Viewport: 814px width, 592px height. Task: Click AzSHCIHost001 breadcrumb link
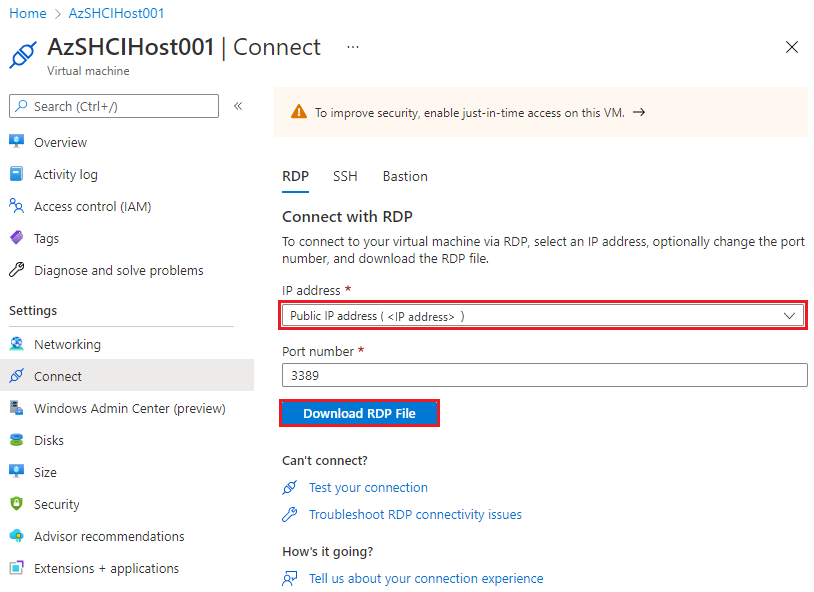116,13
